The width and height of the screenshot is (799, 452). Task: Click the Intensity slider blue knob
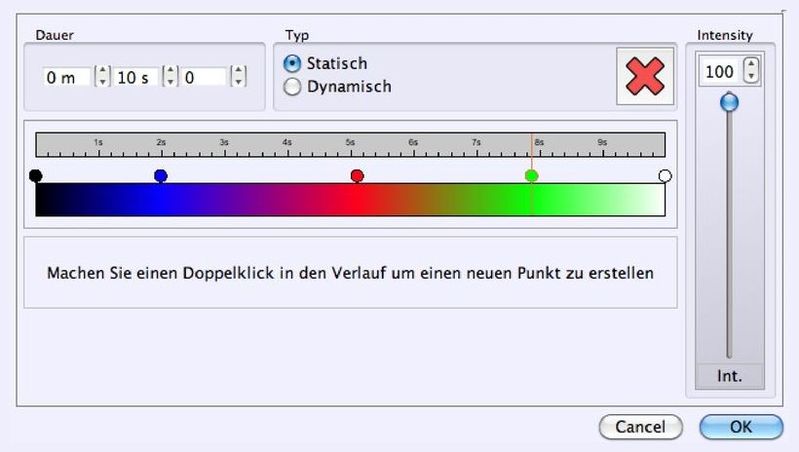(x=729, y=102)
